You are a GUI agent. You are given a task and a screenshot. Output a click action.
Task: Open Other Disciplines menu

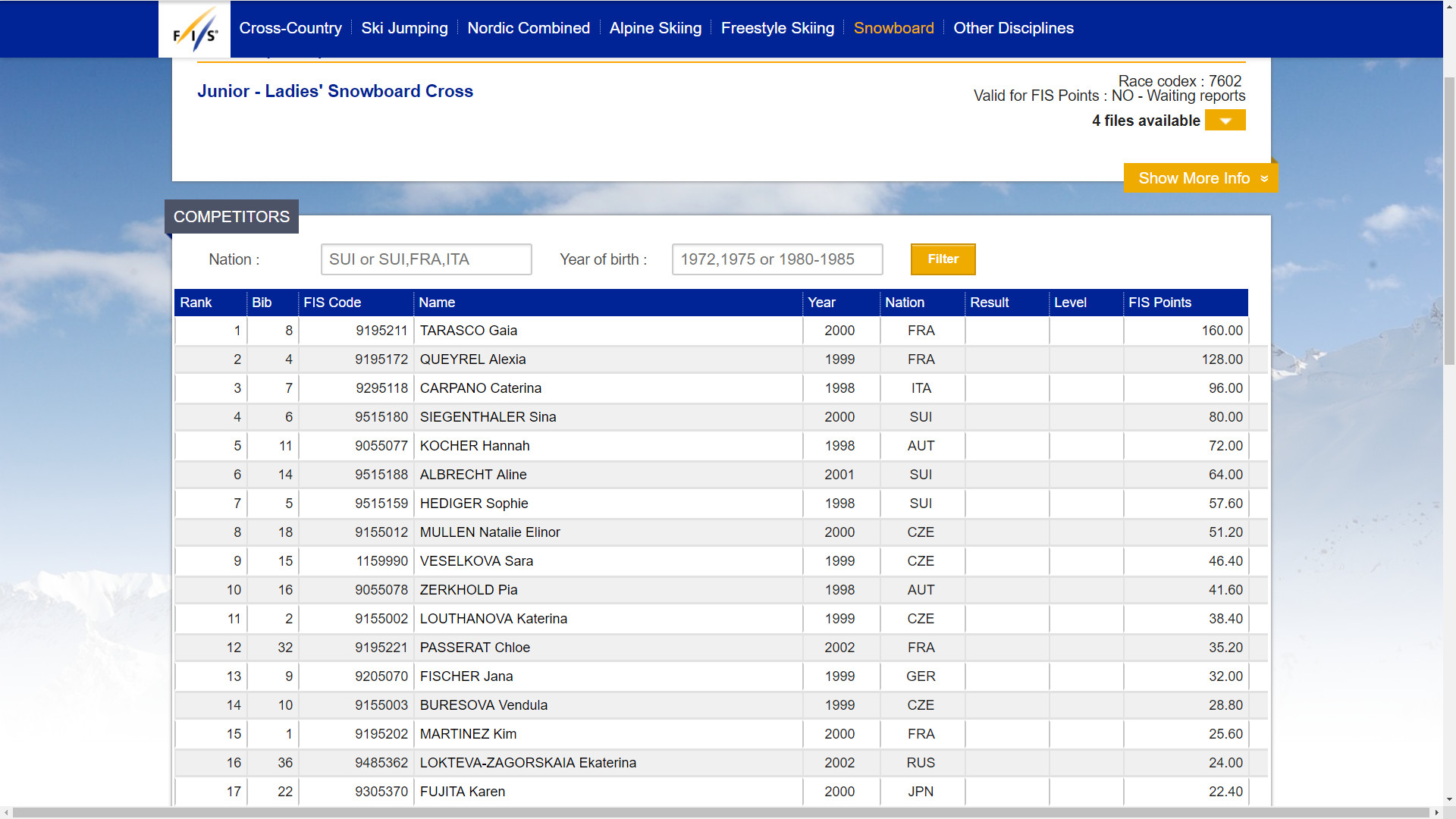(1013, 28)
